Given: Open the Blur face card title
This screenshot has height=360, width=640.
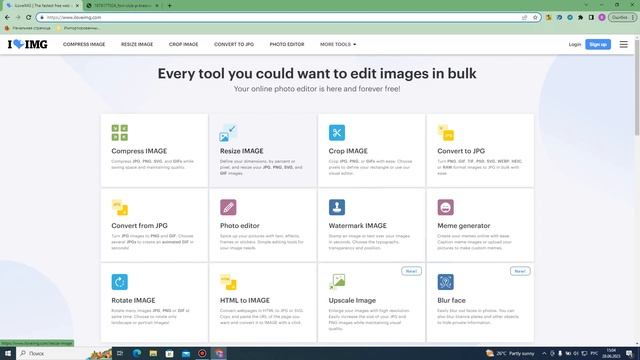Looking at the screenshot, I should 451,300.
